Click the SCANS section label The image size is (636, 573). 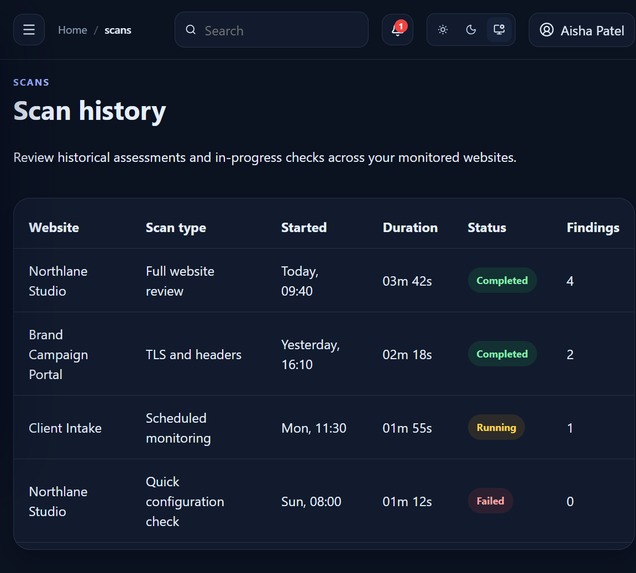coord(31,82)
